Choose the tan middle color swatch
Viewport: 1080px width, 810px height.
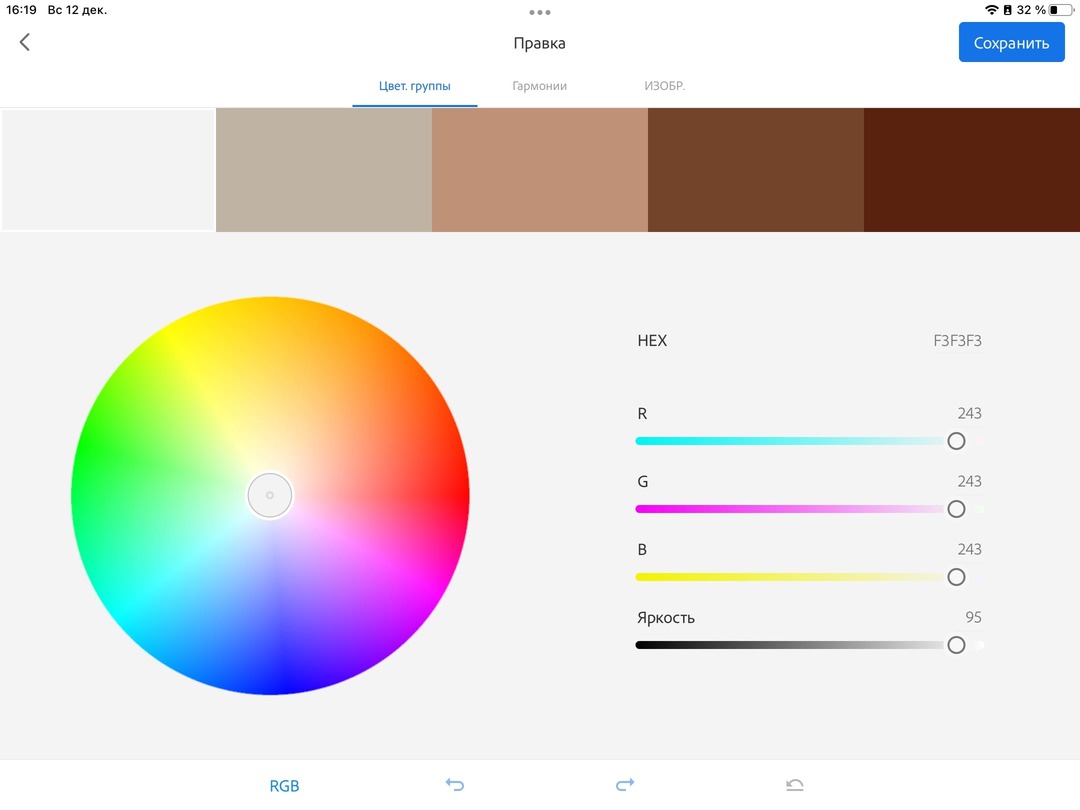click(540, 170)
